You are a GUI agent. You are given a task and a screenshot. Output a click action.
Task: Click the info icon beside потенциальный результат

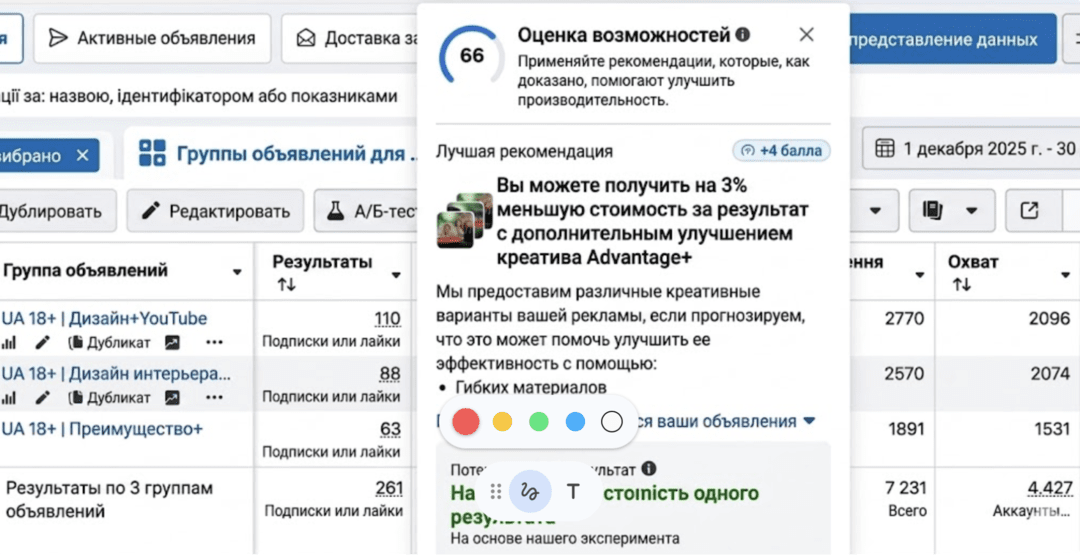pos(648,469)
